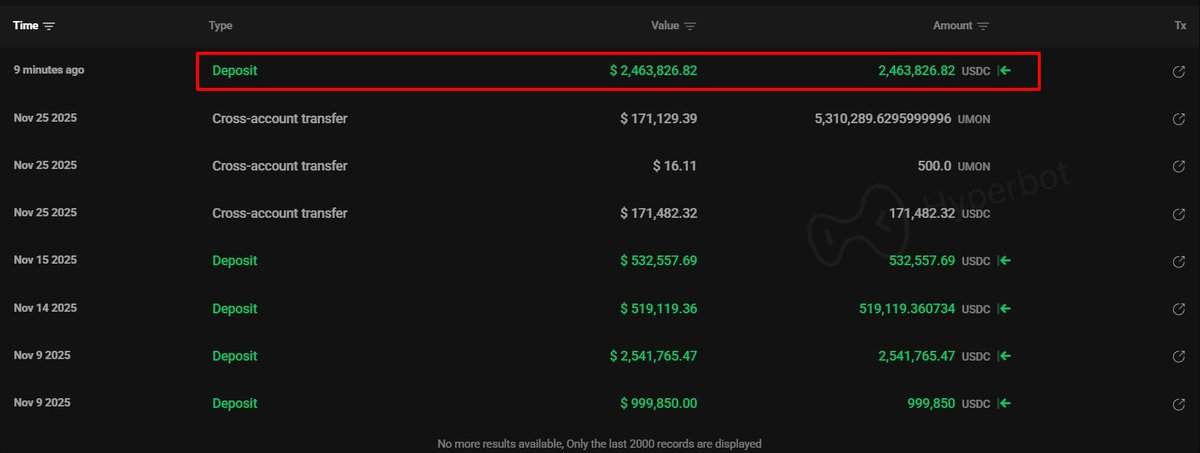Image resolution: width=1200 pixels, height=453 pixels.
Task: Click the Nov 15 2025 Deposit label
Action: click(235, 261)
